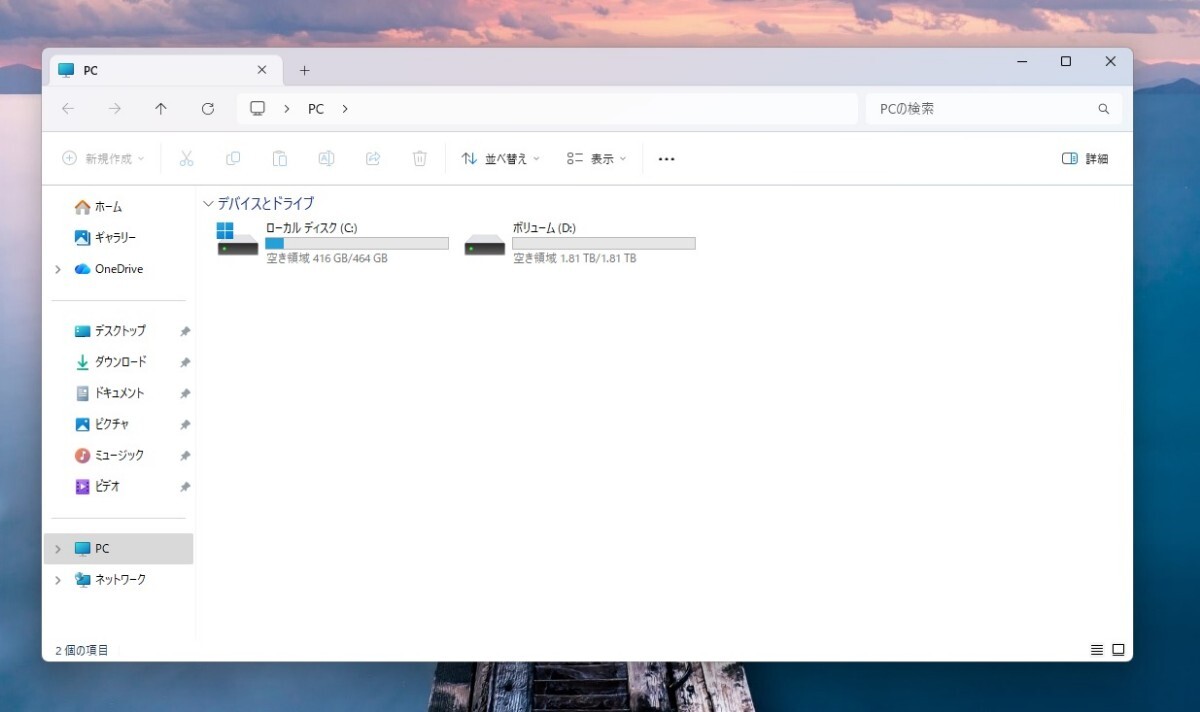
Task: Open the 表示 view options dropdown
Action: (595, 158)
